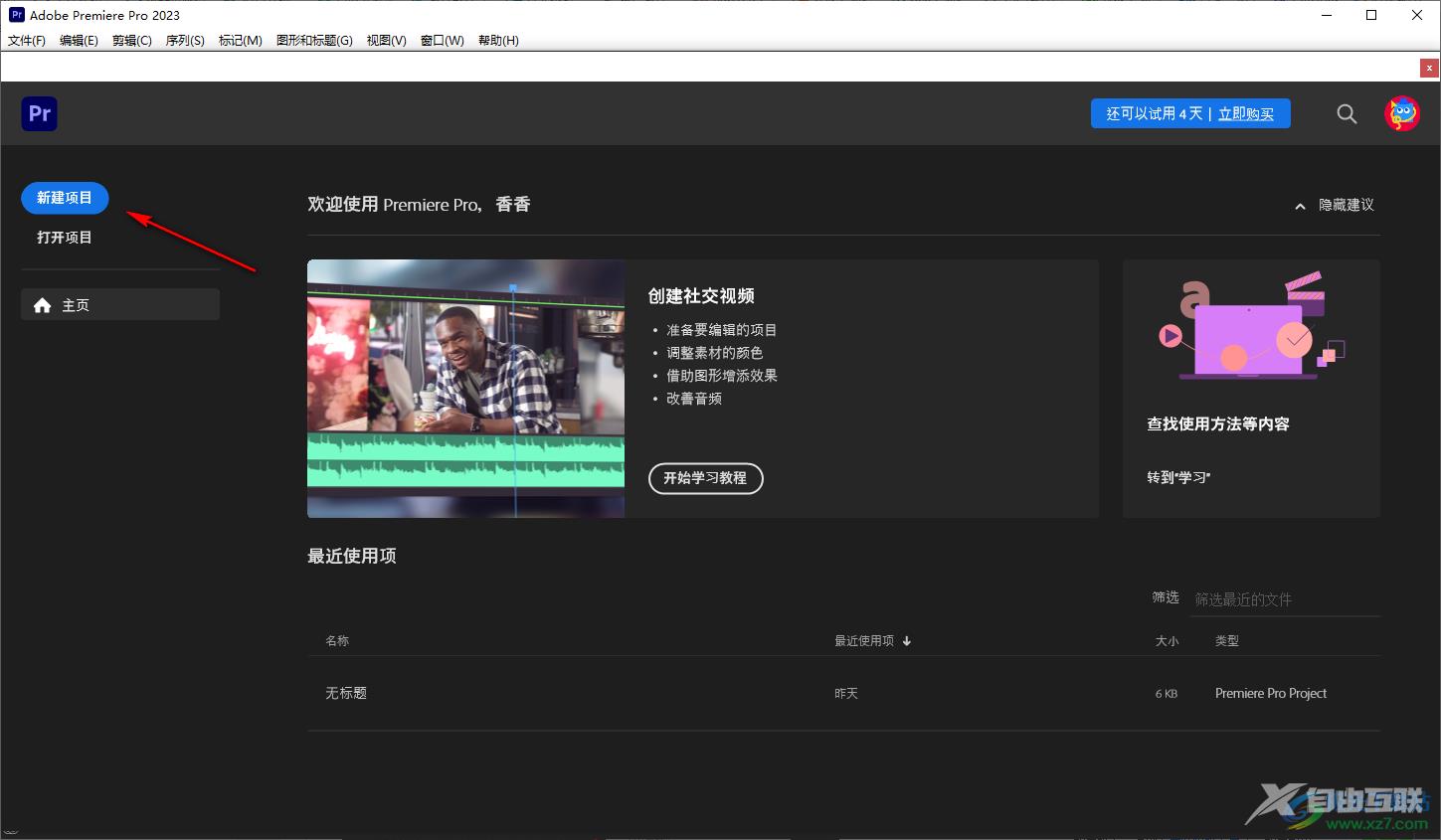Screen dimensions: 1441x840
Task: Open the 文件(F) menu
Action: 27,41
